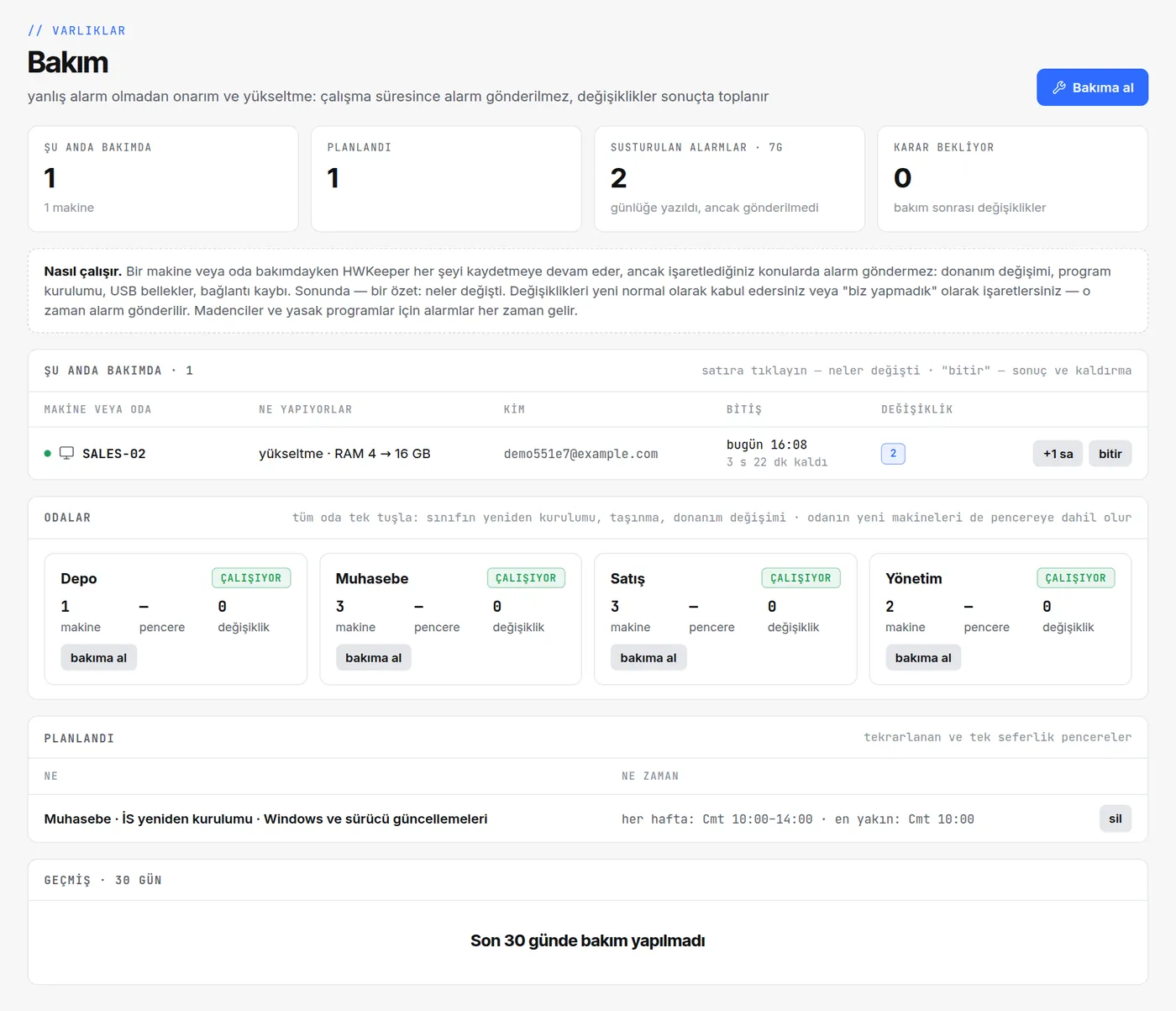Click the DEĞİŞİKLİK column header
The height and width of the screenshot is (1011, 1176).
(x=917, y=409)
